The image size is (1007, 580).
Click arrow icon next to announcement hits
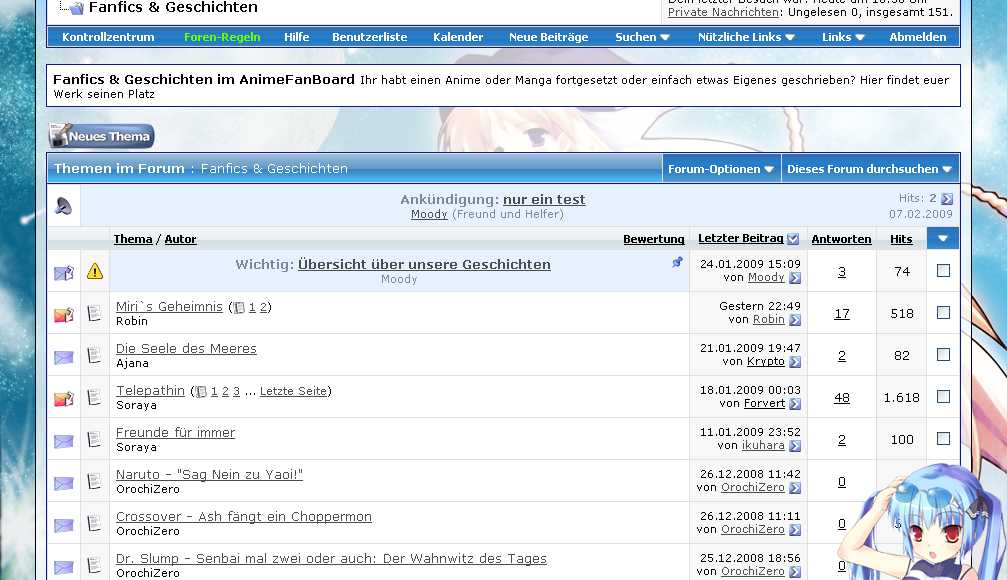click(x=947, y=199)
